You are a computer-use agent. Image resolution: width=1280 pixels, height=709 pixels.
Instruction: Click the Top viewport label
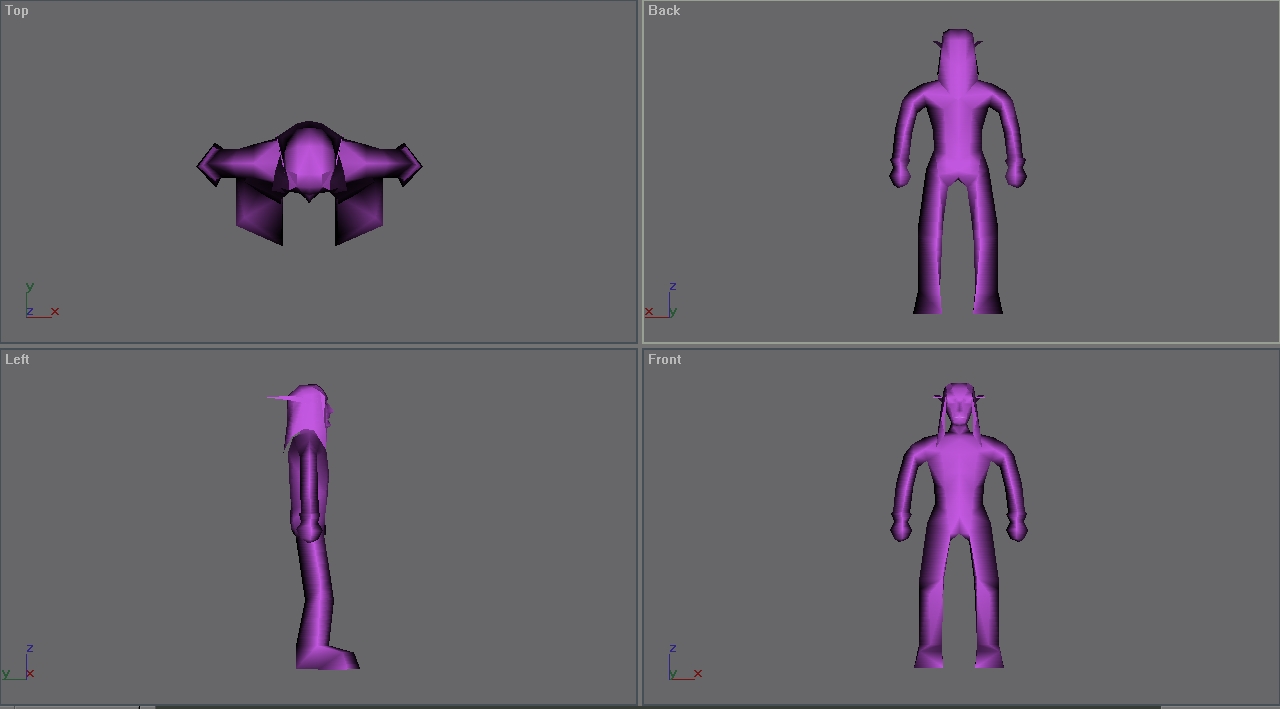[x=17, y=11]
